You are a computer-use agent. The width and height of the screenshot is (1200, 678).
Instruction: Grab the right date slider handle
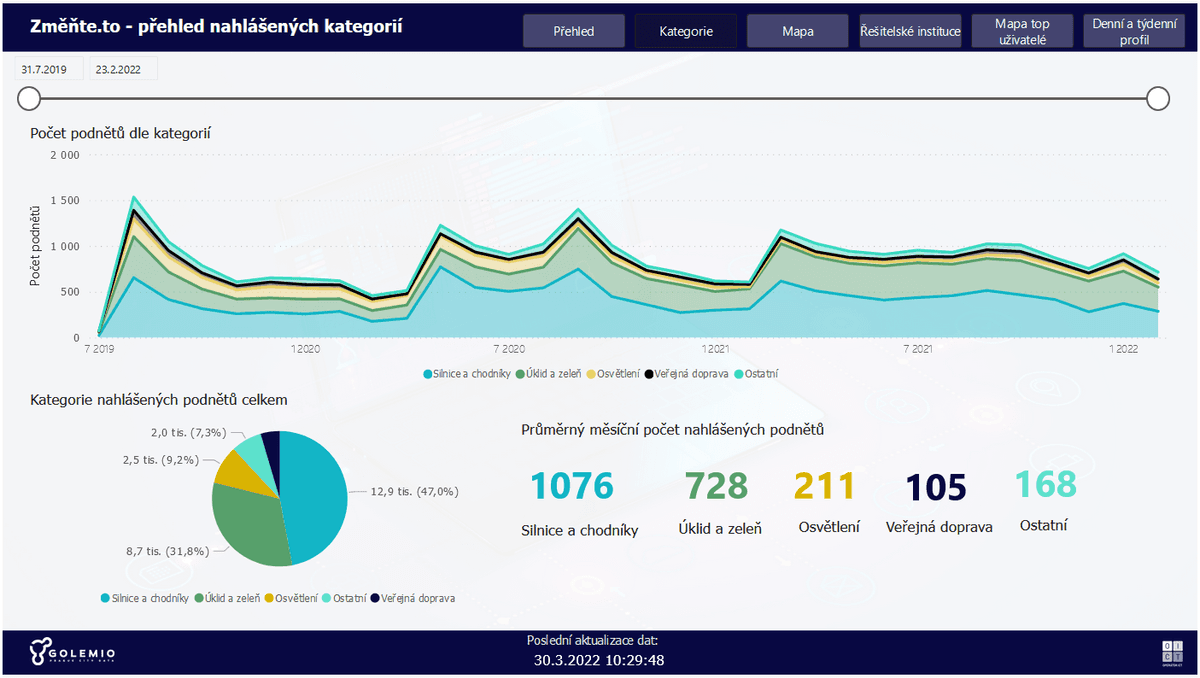[1158, 98]
